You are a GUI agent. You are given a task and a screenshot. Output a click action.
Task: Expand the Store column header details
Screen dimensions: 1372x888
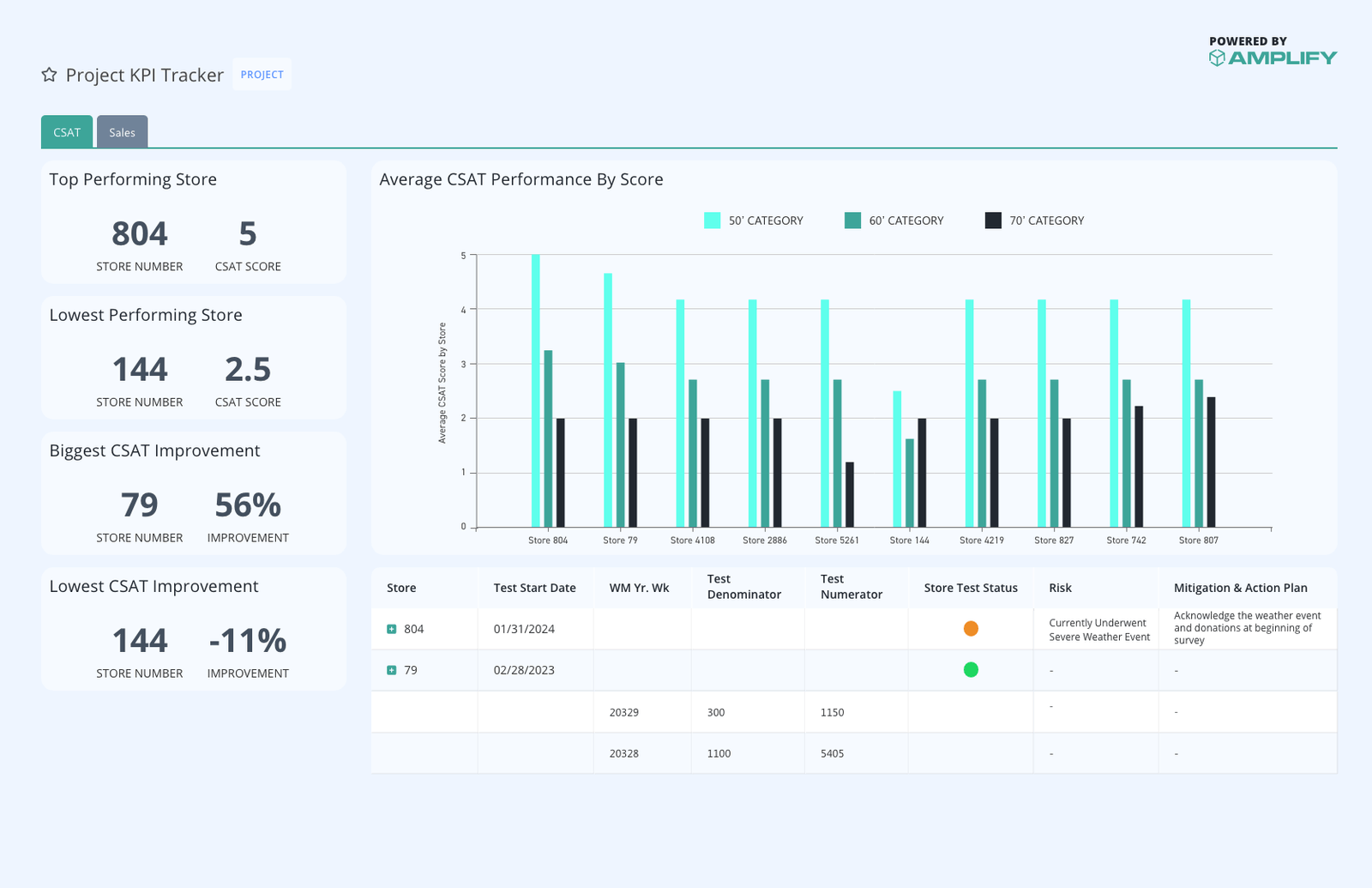(401, 588)
